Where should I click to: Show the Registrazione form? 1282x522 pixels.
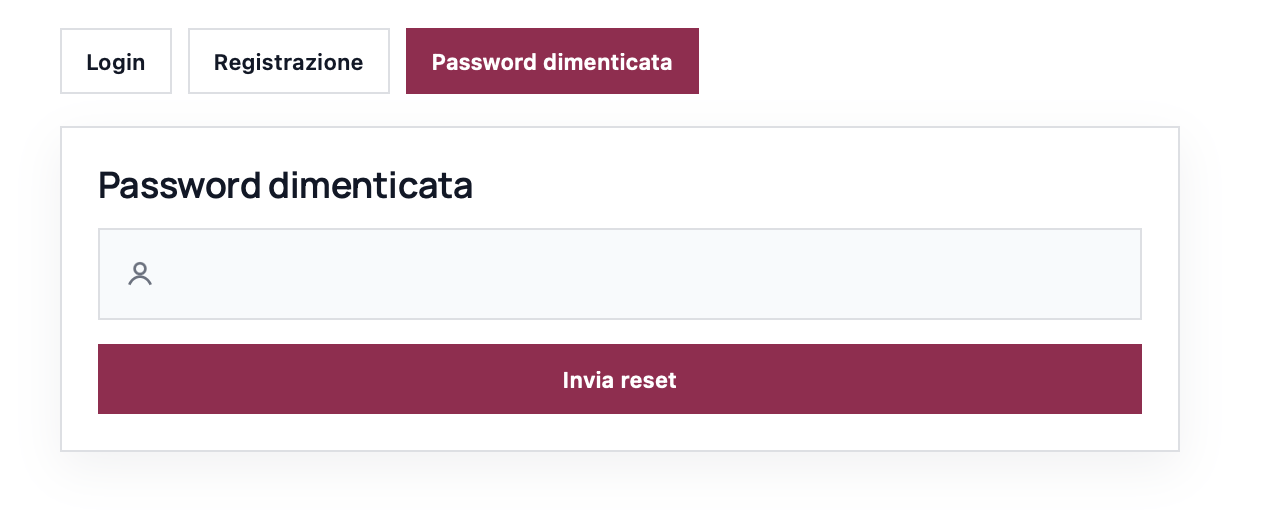(288, 62)
